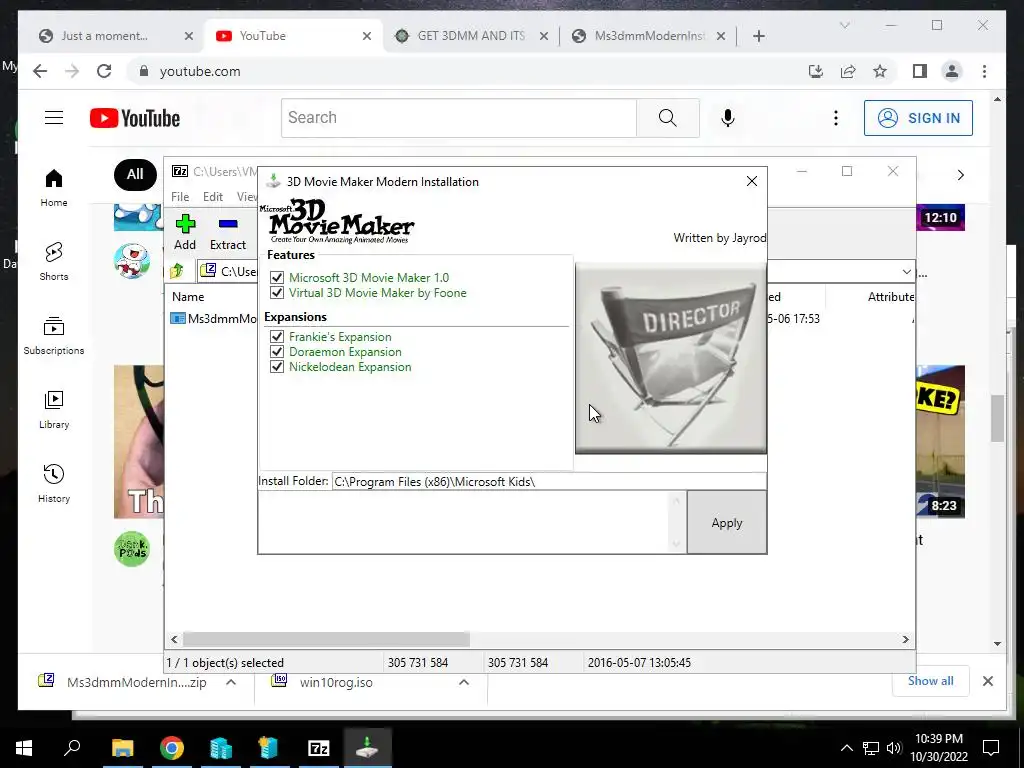Select the Ms3dmmMo file row in 7-Zip
Screen dimensions: 1024x768
click(x=214, y=319)
